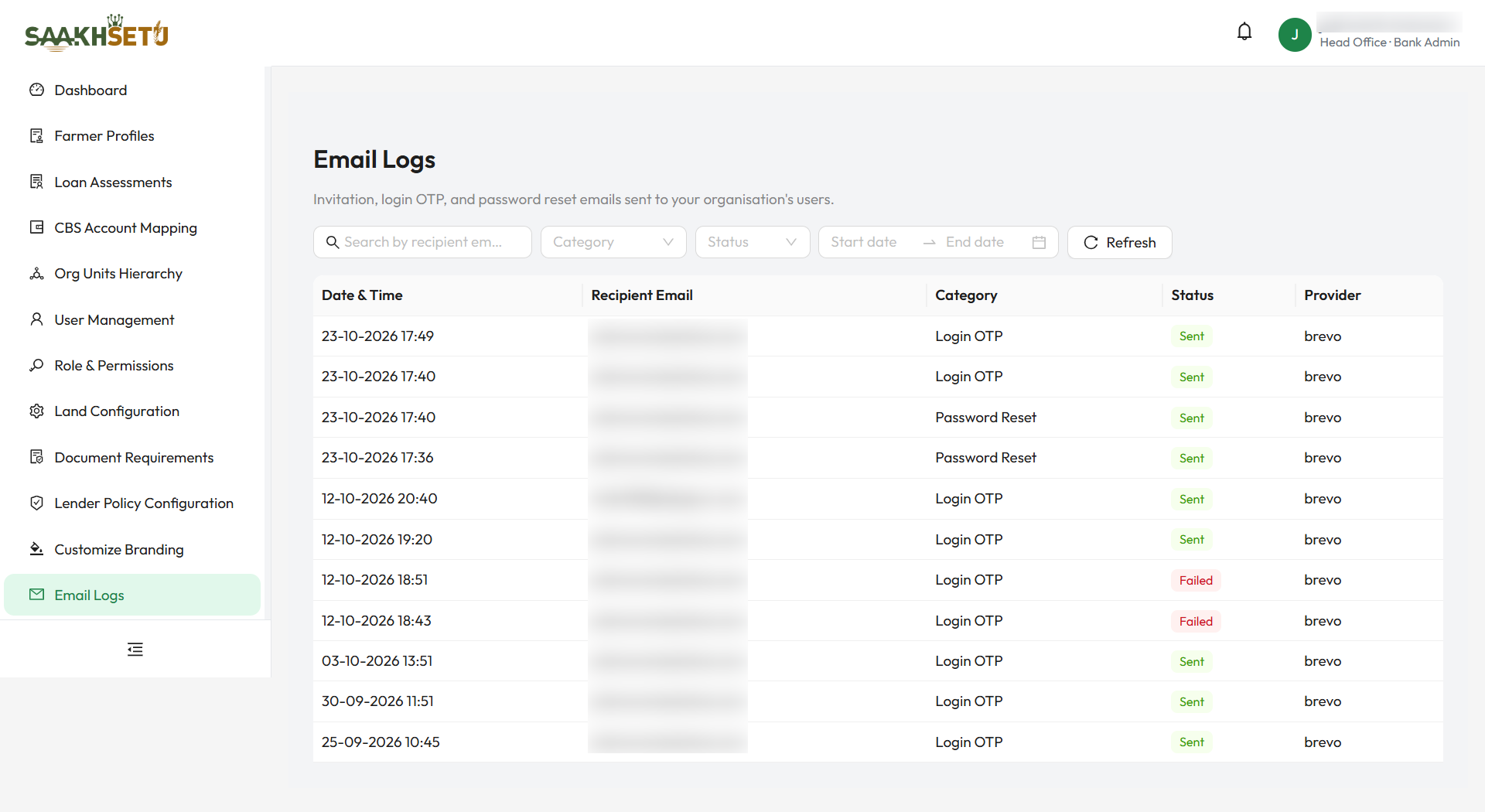Open the Category filter dropdown
The width and height of the screenshot is (1485, 812).
tap(613, 242)
